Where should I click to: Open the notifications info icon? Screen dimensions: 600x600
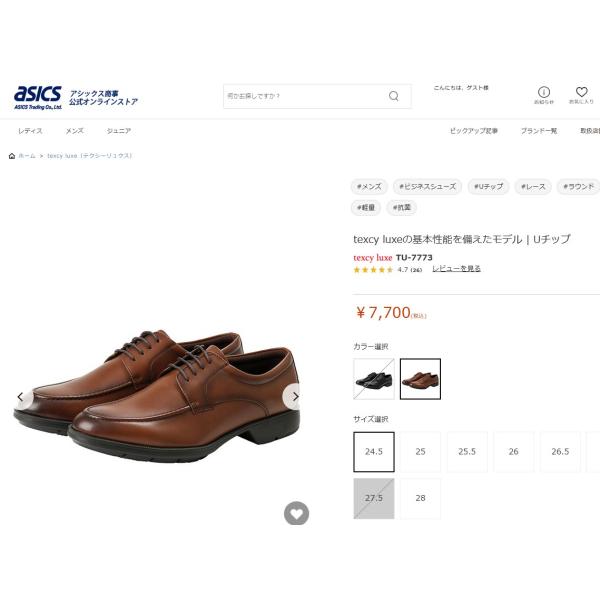[544, 92]
